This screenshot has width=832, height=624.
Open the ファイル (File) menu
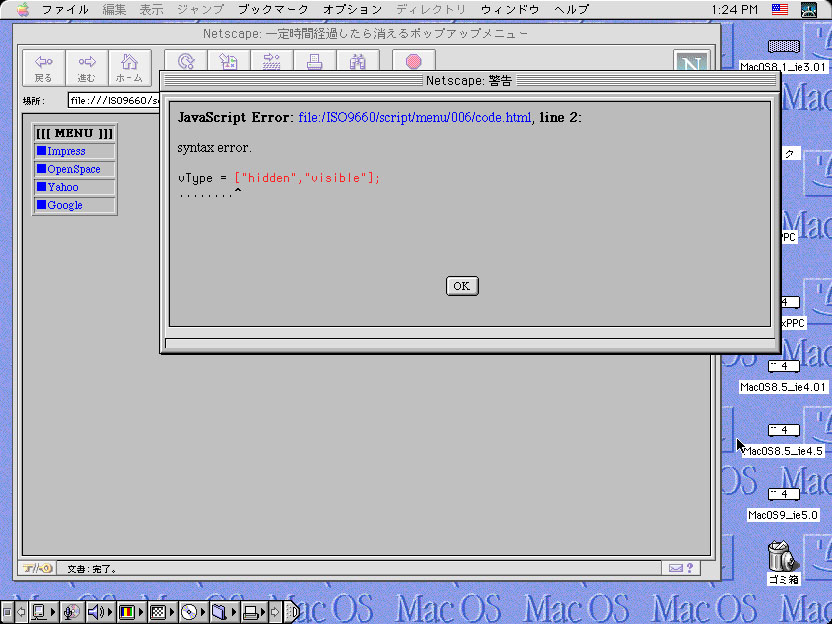(x=65, y=10)
